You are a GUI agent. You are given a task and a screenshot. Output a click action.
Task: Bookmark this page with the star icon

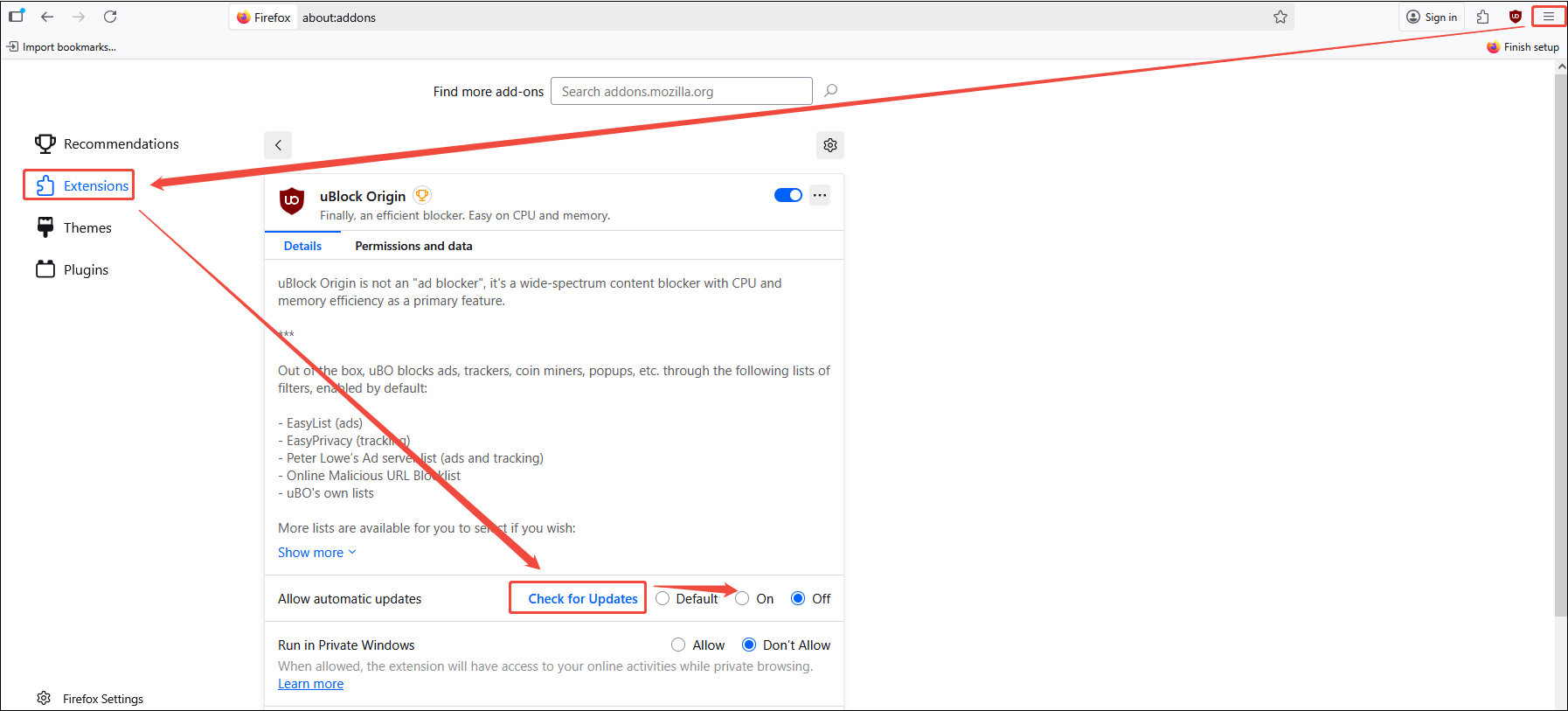pyautogui.click(x=1280, y=17)
